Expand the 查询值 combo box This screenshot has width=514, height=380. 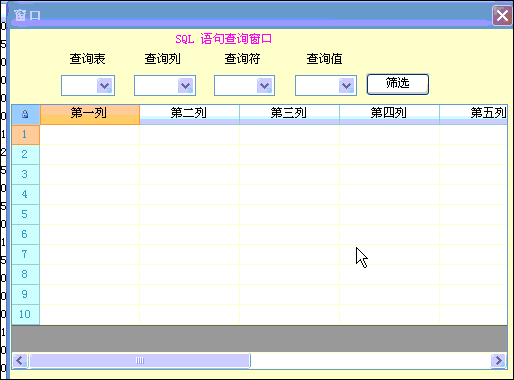click(347, 86)
